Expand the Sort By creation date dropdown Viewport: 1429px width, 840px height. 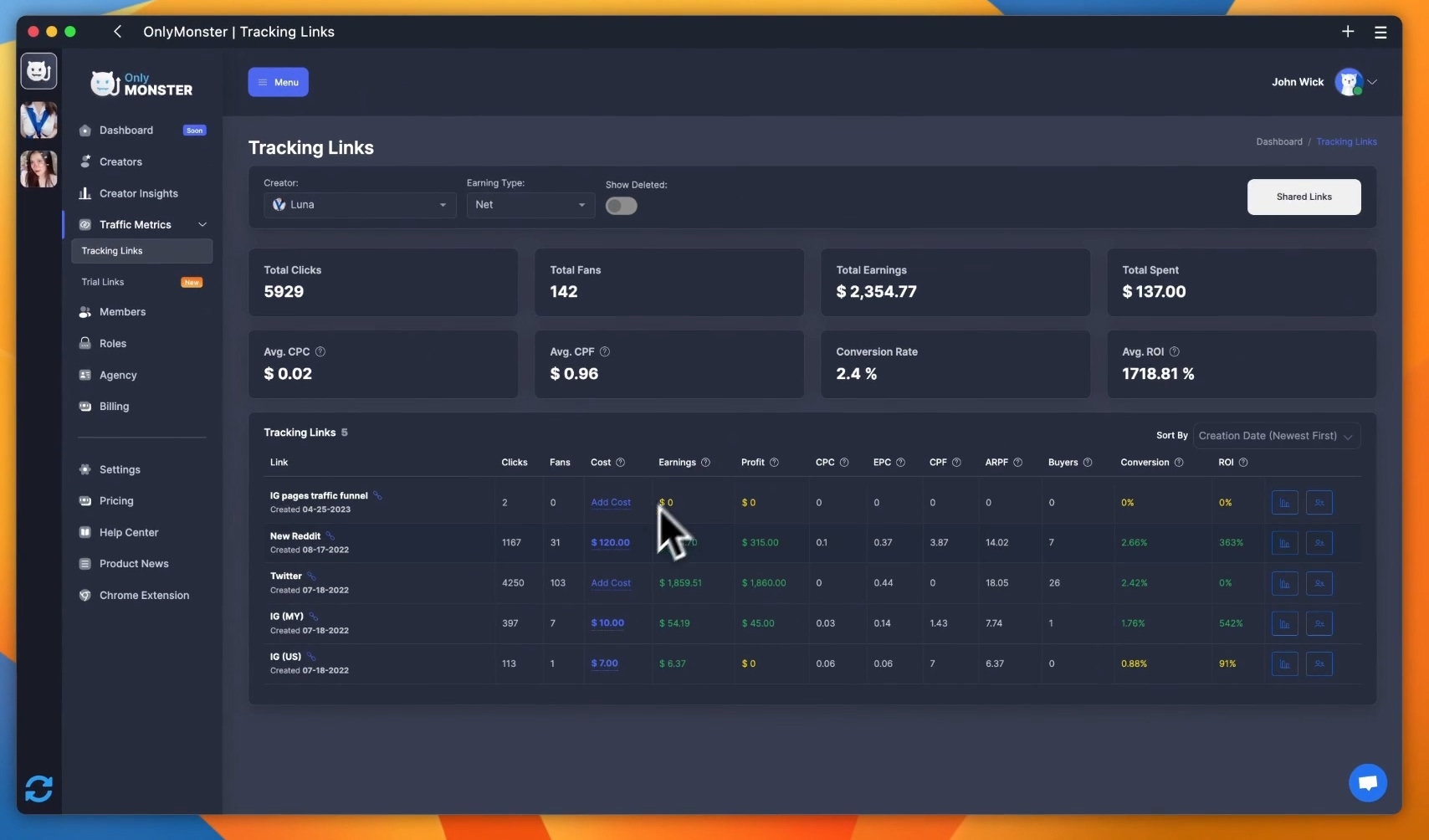coord(1275,436)
